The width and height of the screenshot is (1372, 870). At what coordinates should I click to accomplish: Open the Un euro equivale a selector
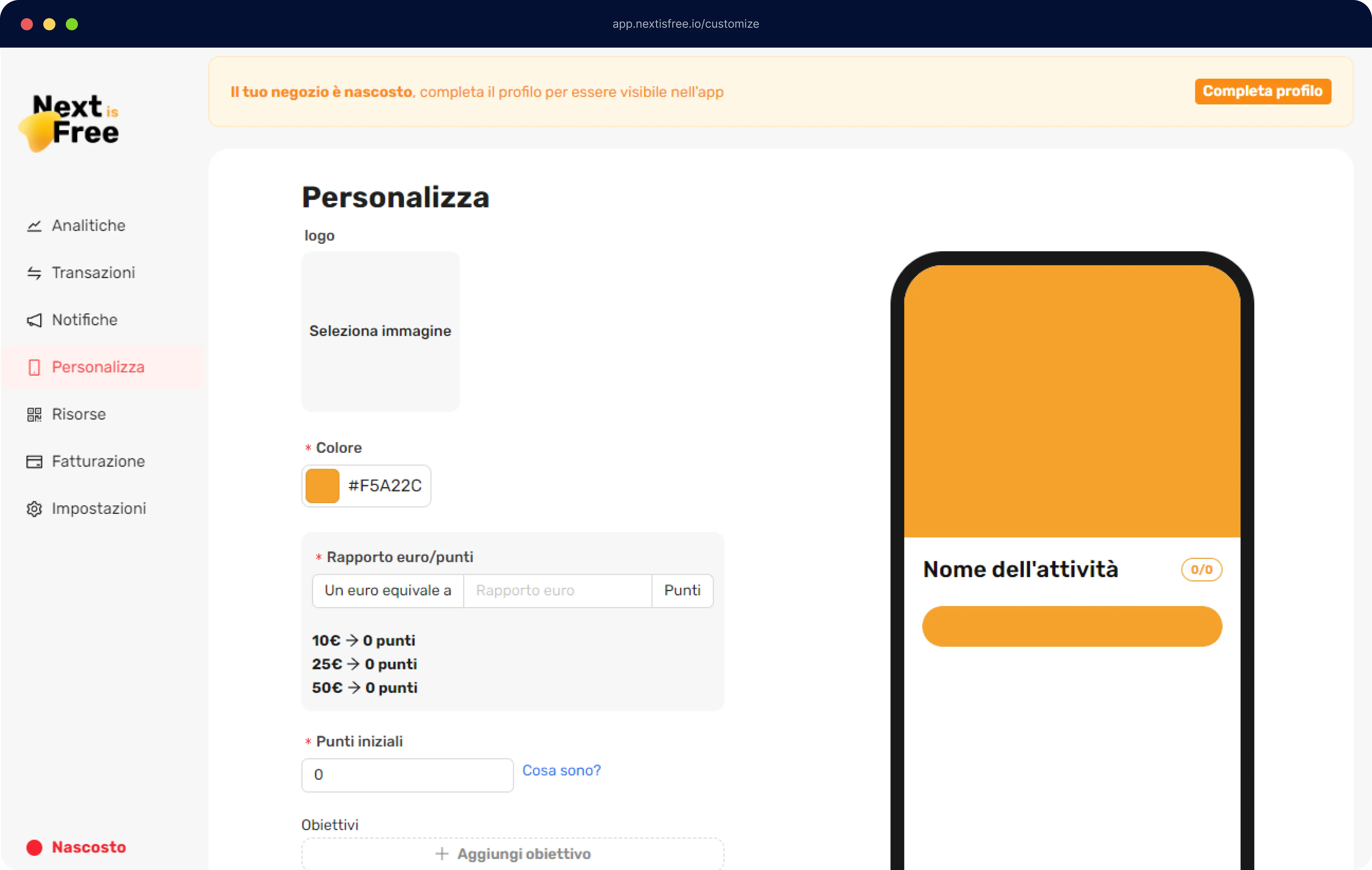pos(388,591)
